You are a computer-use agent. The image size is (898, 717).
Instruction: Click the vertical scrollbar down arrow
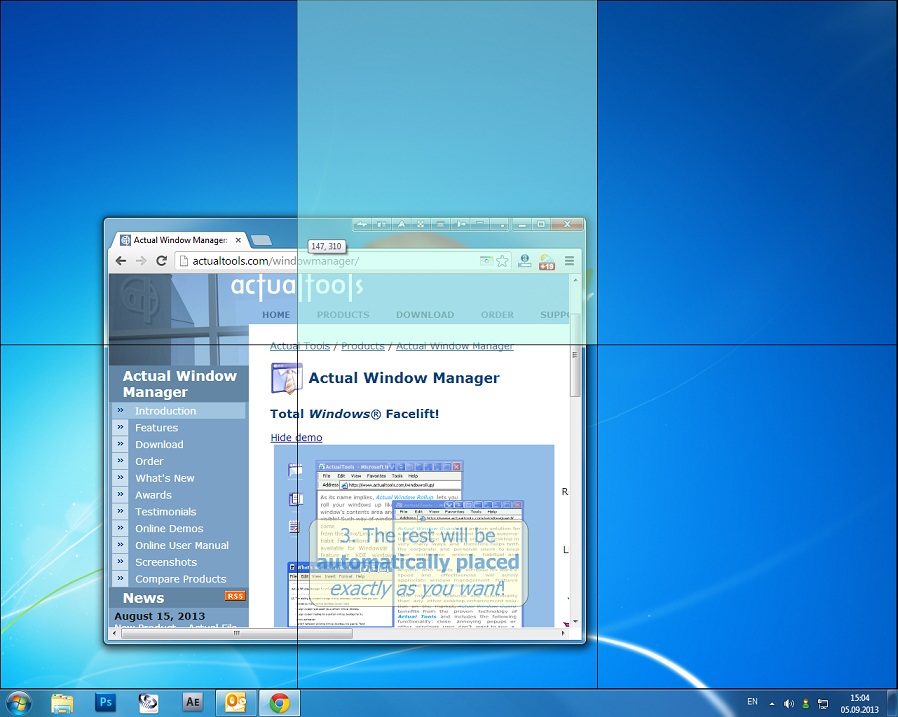click(575, 621)
